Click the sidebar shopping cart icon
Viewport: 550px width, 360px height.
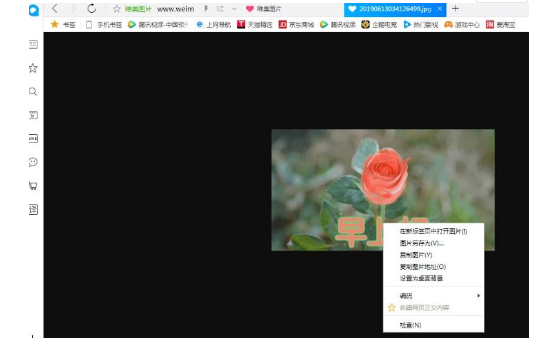point(33,186)
